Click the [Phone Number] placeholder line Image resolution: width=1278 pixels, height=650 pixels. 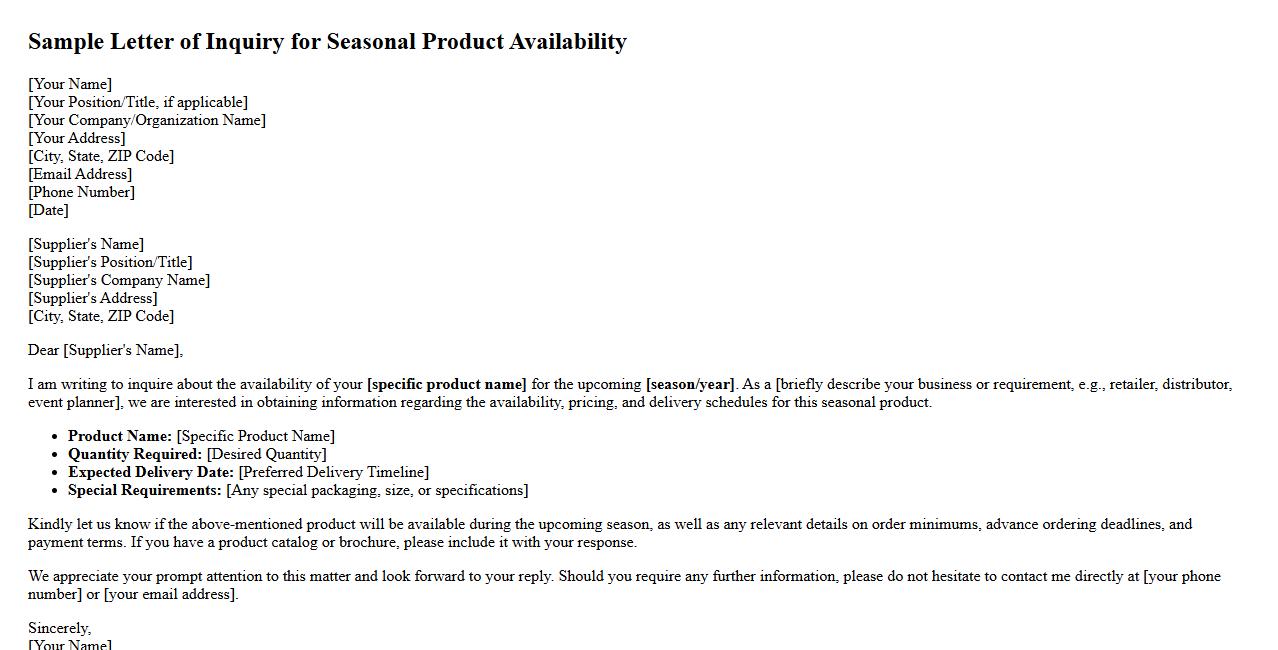[x=81, y=192]
